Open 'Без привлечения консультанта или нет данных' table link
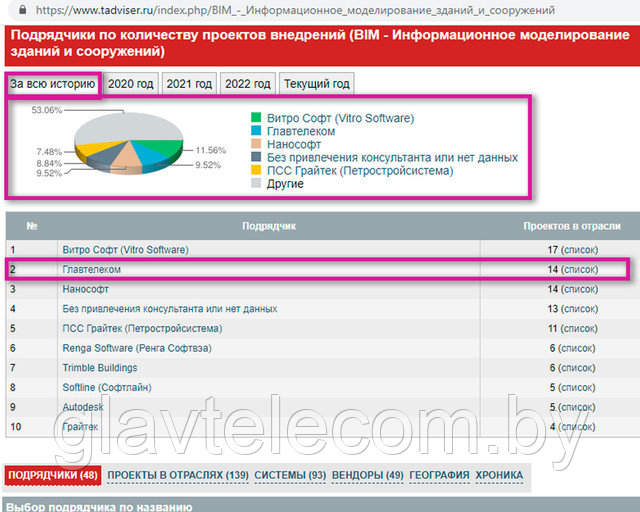Image resolution: width=640 pixels, height=512 pixels. 170,309
